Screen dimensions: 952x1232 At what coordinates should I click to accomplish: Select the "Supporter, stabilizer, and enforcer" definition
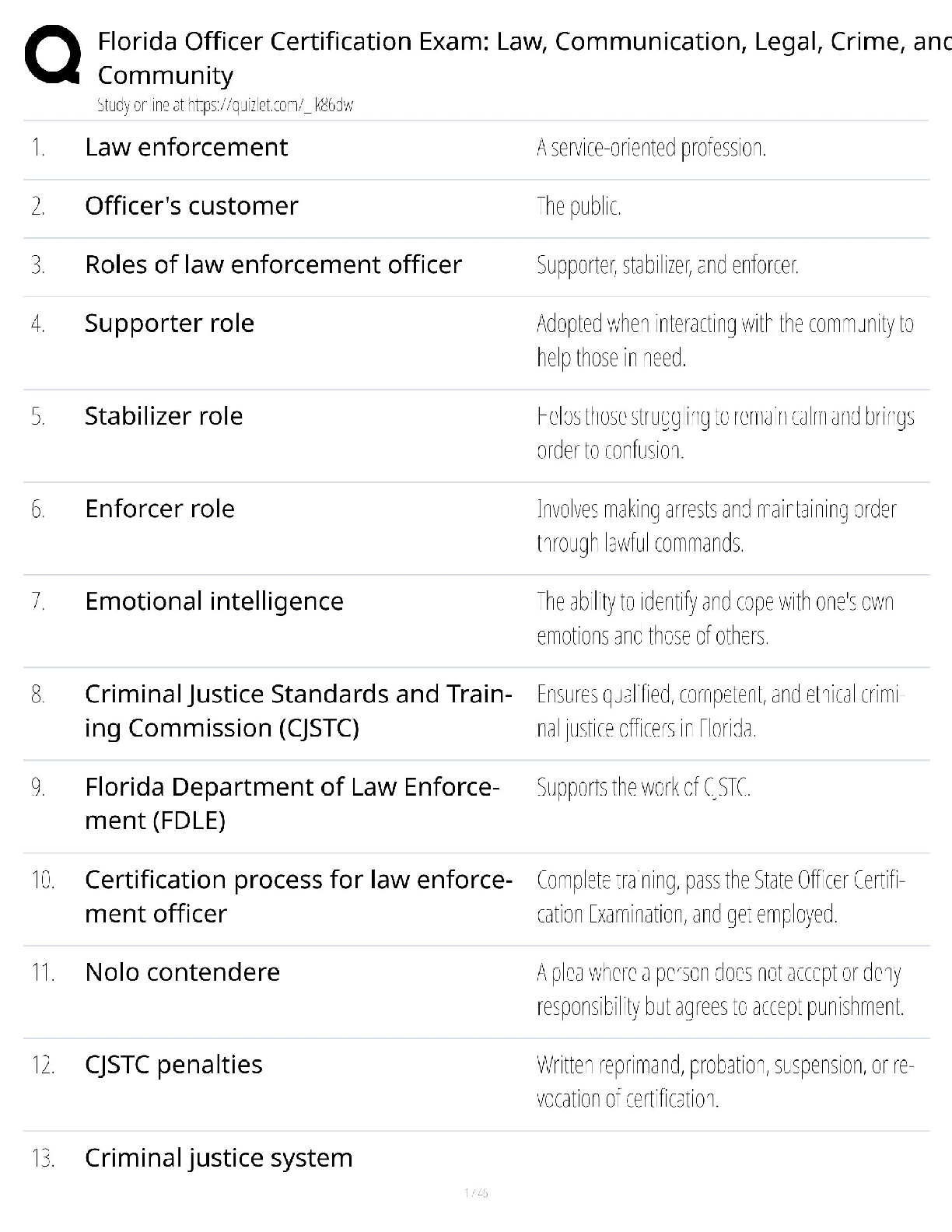[x=667, y=266]
